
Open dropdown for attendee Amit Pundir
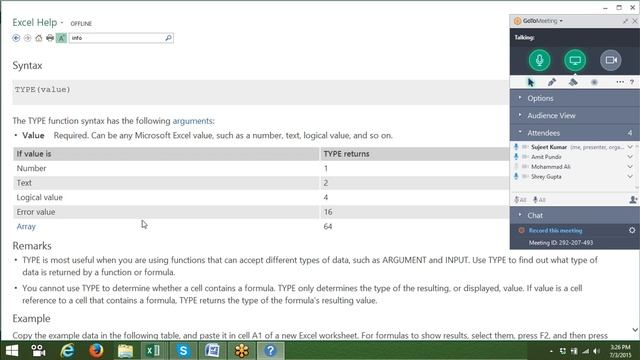[630, 157]
